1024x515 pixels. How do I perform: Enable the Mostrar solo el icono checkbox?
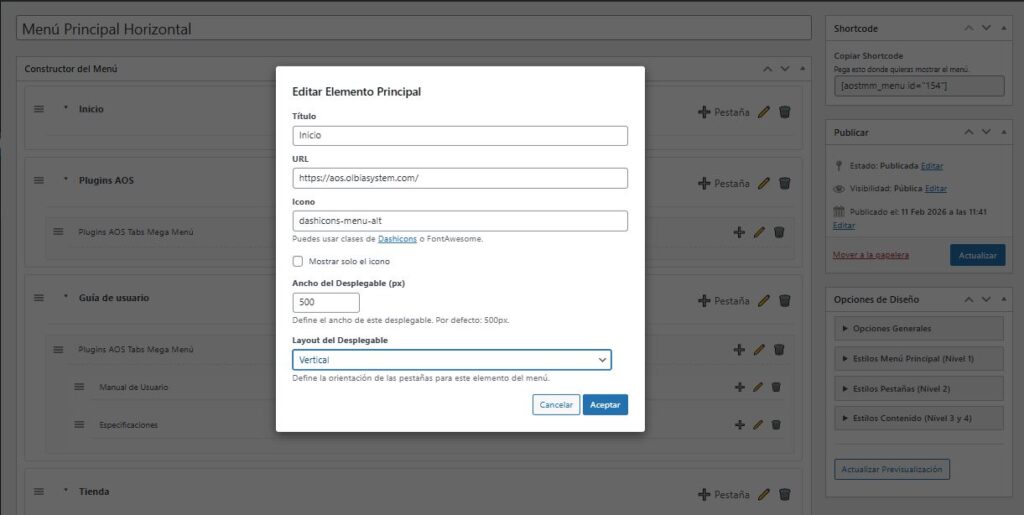(298, 261)
